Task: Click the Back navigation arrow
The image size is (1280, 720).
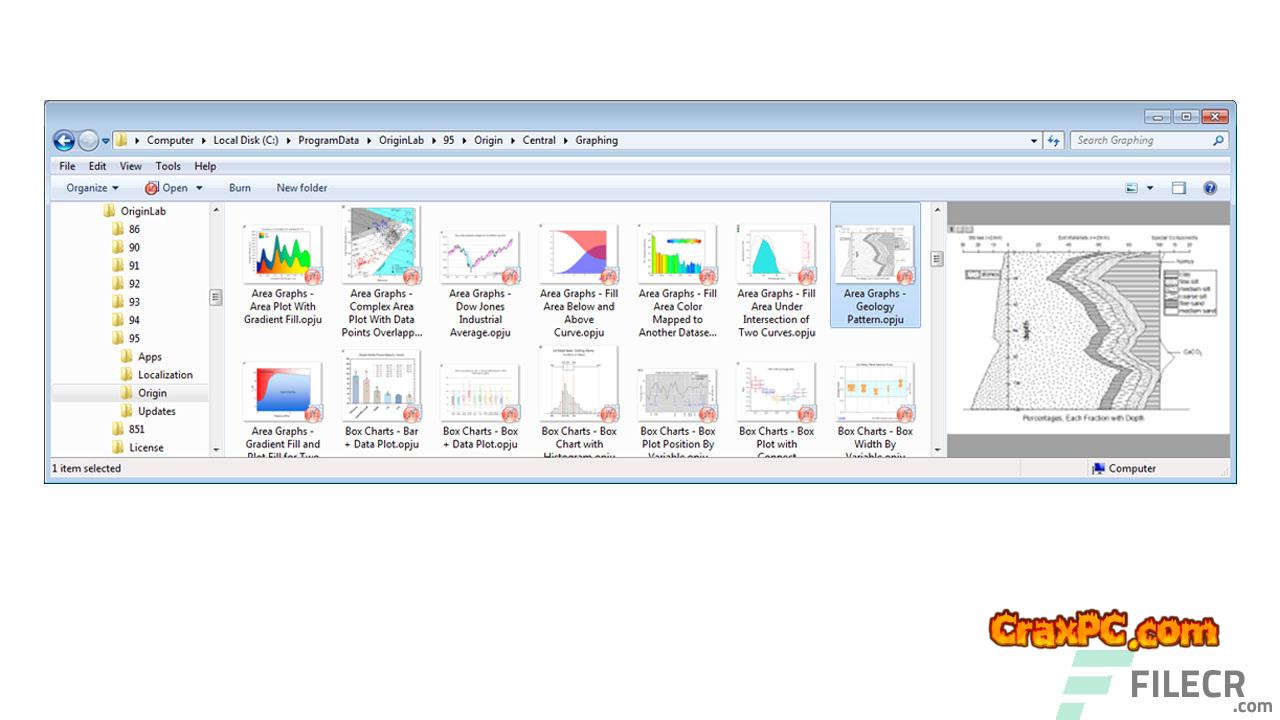Action: 64,141
